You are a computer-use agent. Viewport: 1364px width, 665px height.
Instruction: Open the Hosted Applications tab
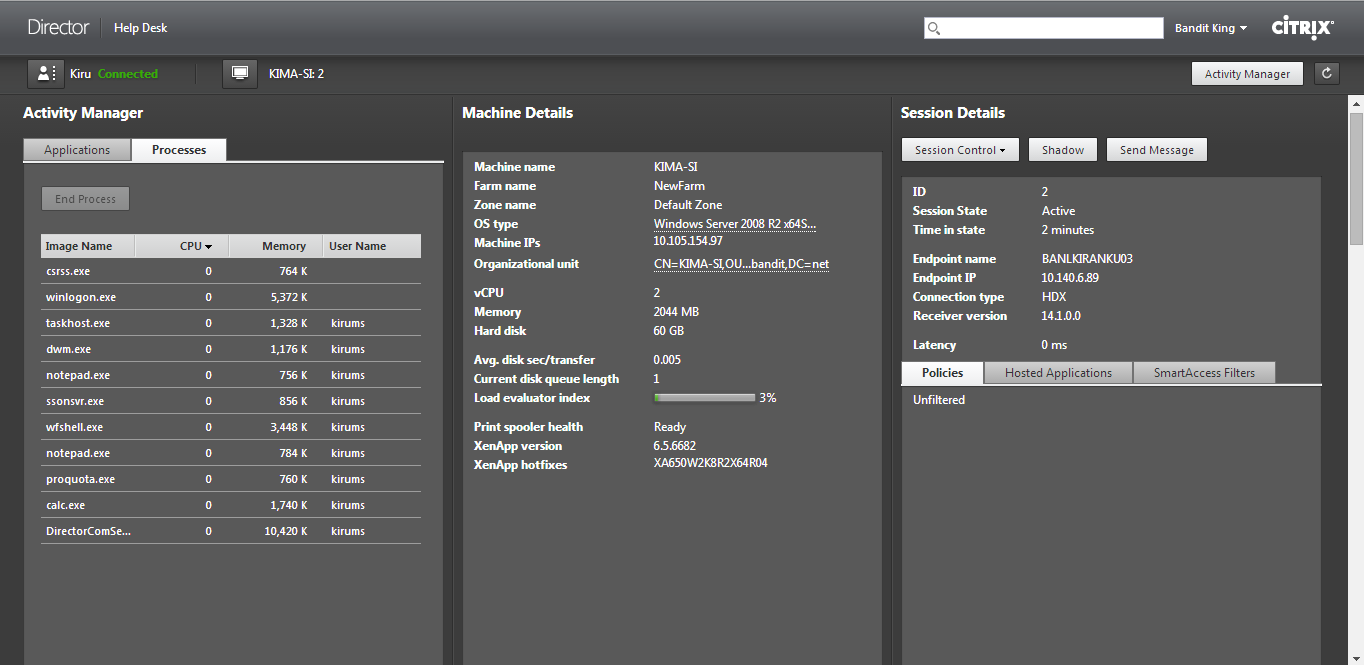tap(1058, 373)
